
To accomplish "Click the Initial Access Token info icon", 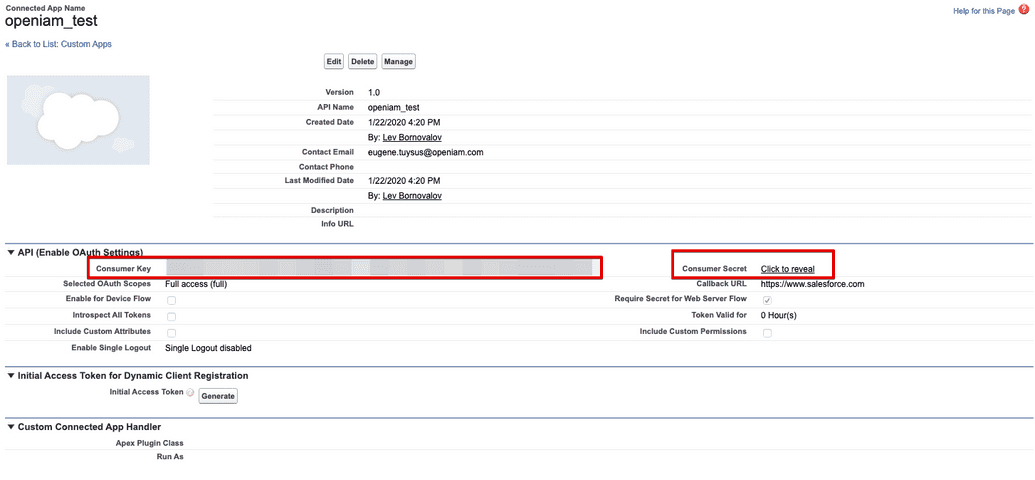I will coord(191,393).
